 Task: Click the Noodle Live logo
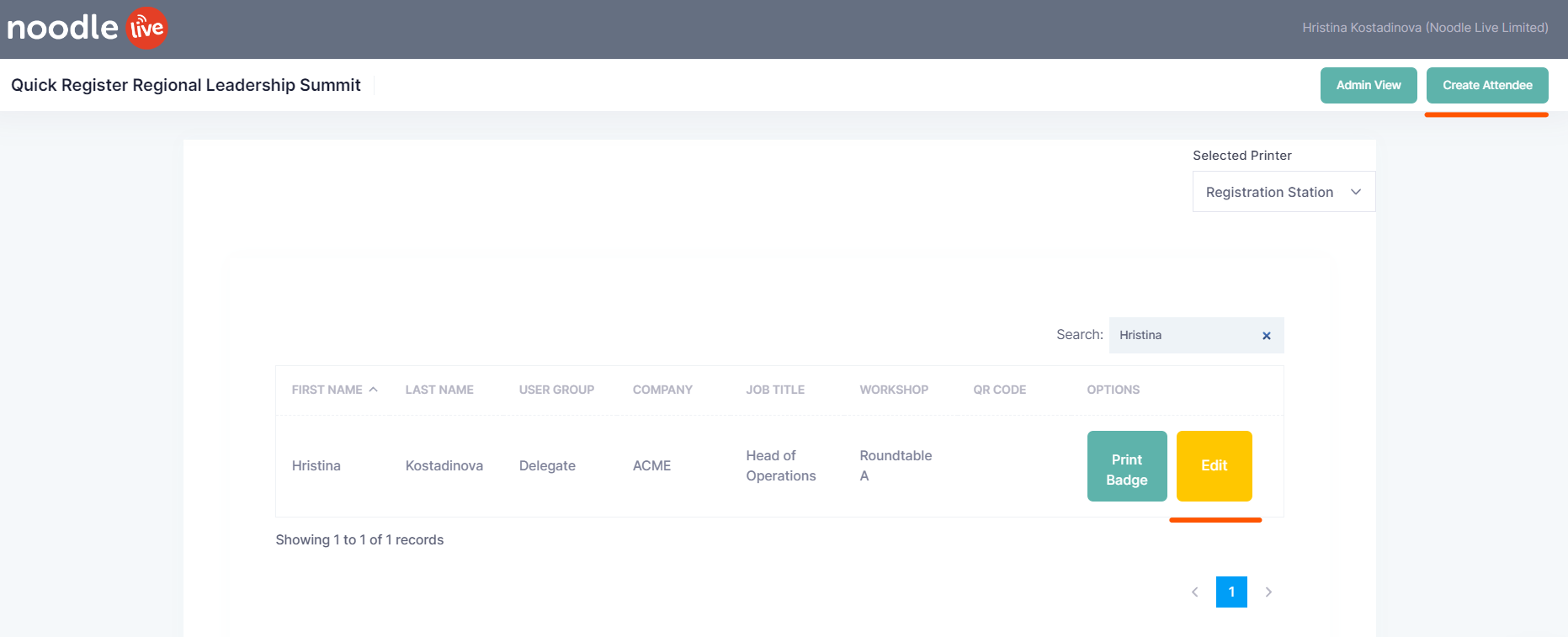(x=88, y=28)
